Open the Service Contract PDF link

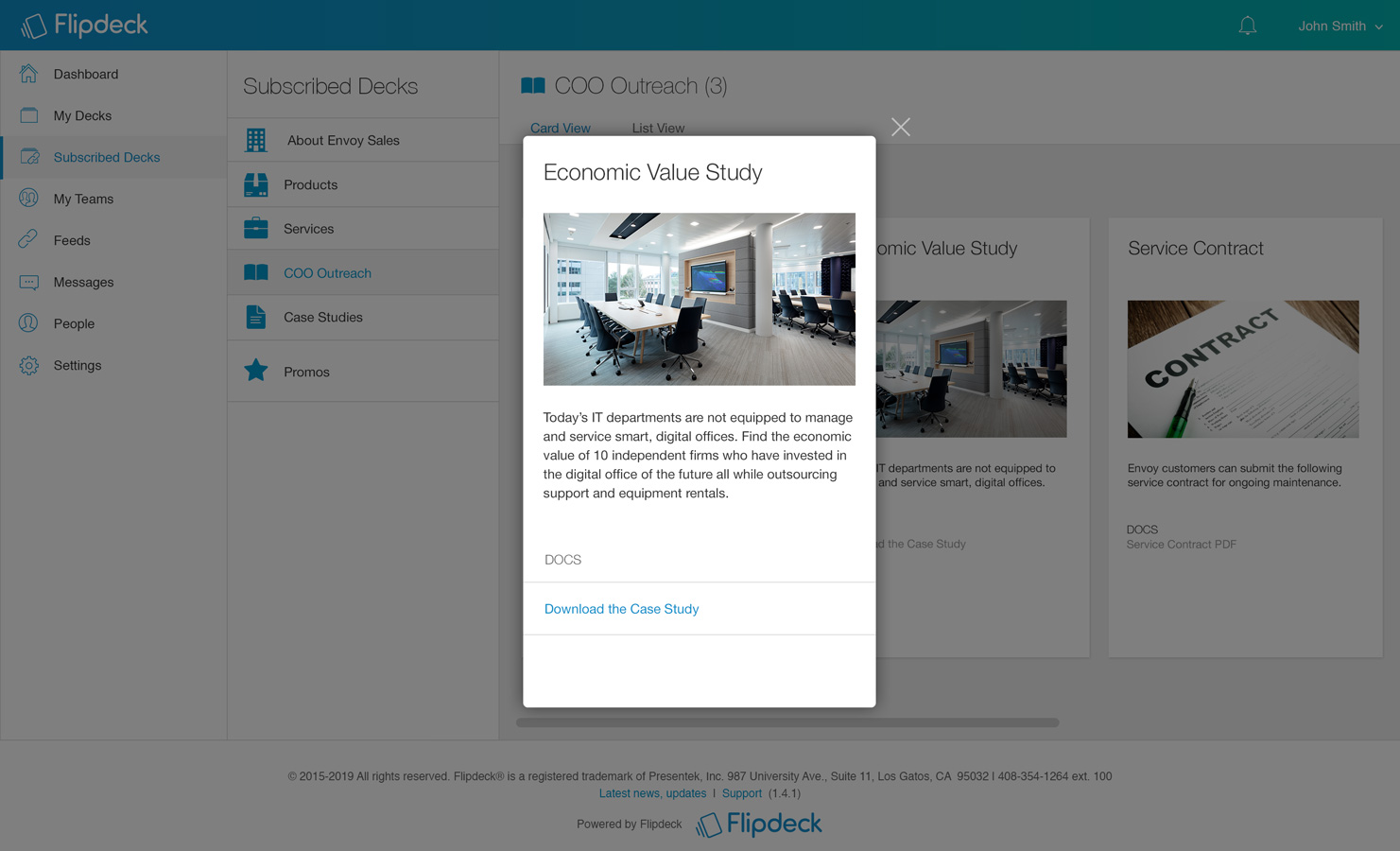[x=1182, y=545]
